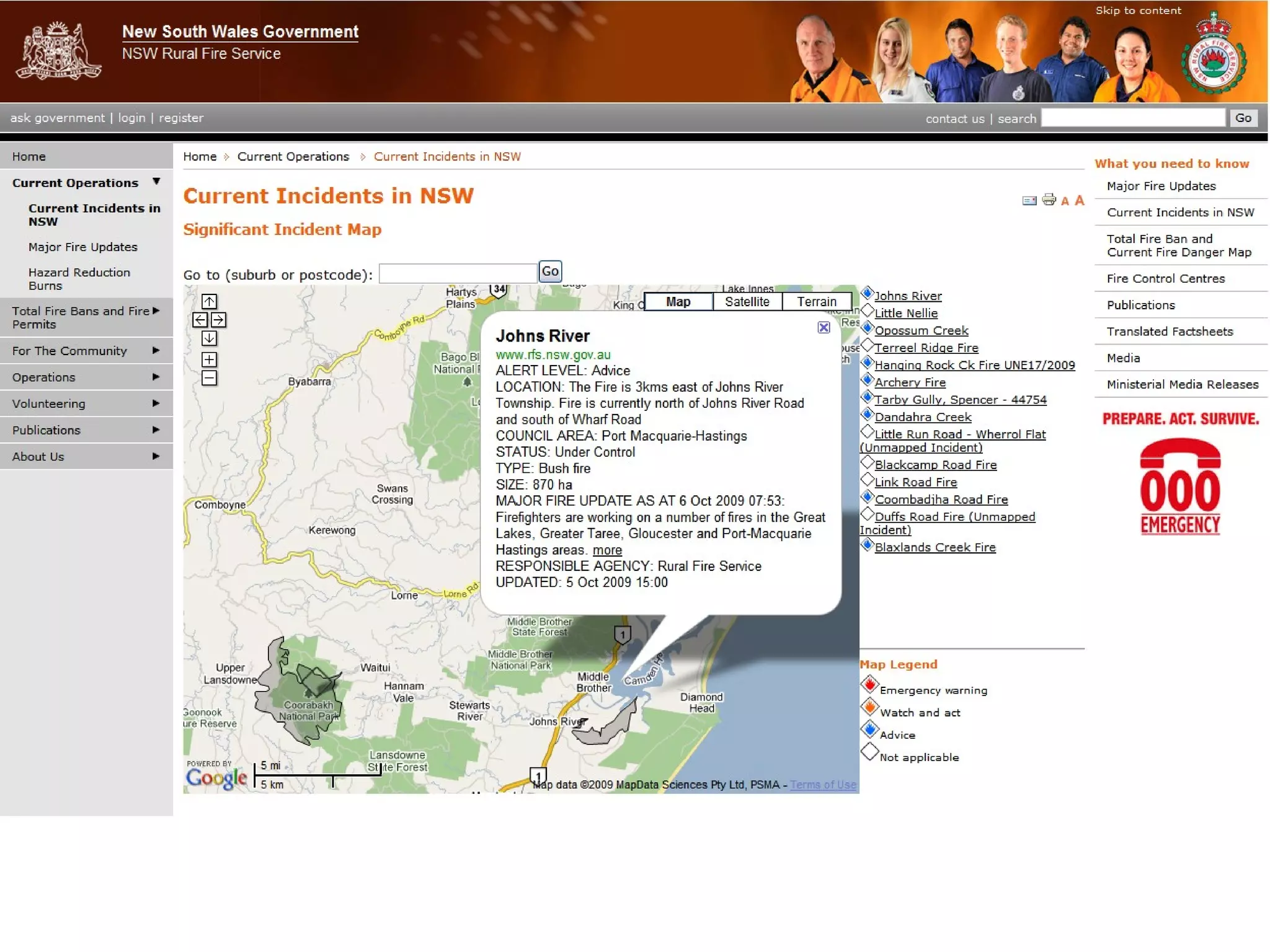Switch map to Satellite view
The image size is (1270, 952).
coord(747,302)
